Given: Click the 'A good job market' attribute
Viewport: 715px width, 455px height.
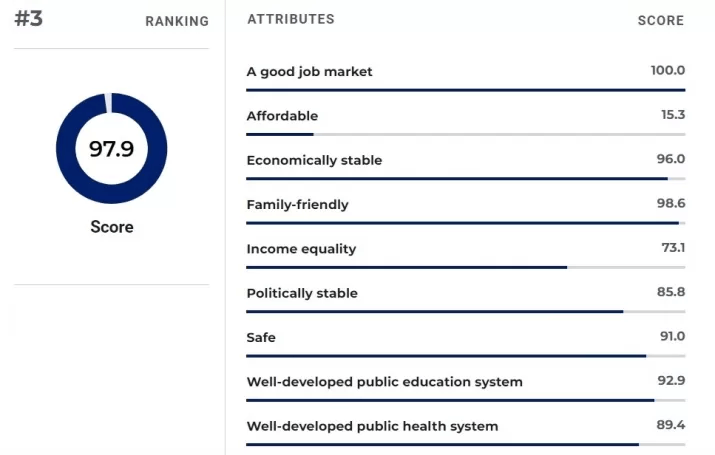Looking at the screenshot, I should 309,72.
